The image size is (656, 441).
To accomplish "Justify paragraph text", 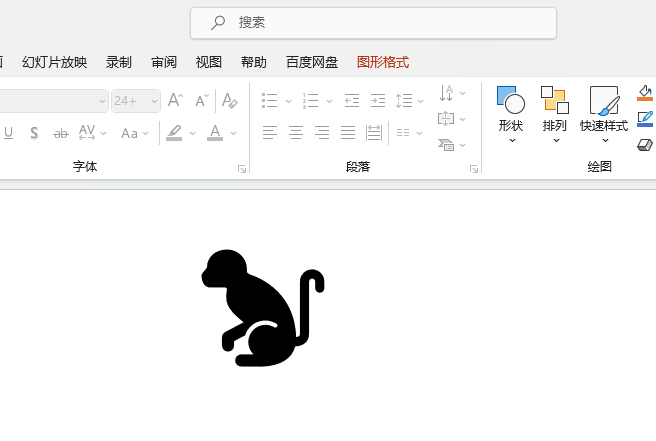I will [348, 133].
